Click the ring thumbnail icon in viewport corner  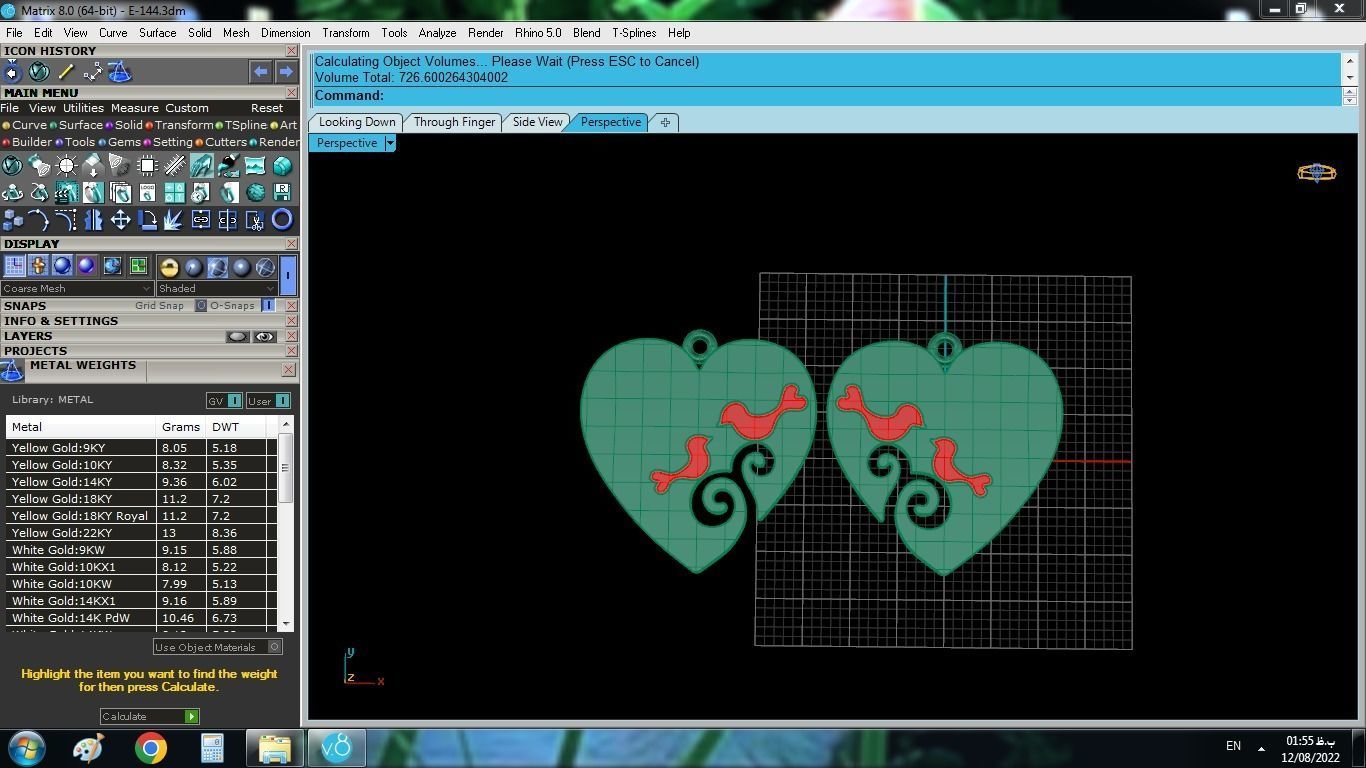point(1316,173)
